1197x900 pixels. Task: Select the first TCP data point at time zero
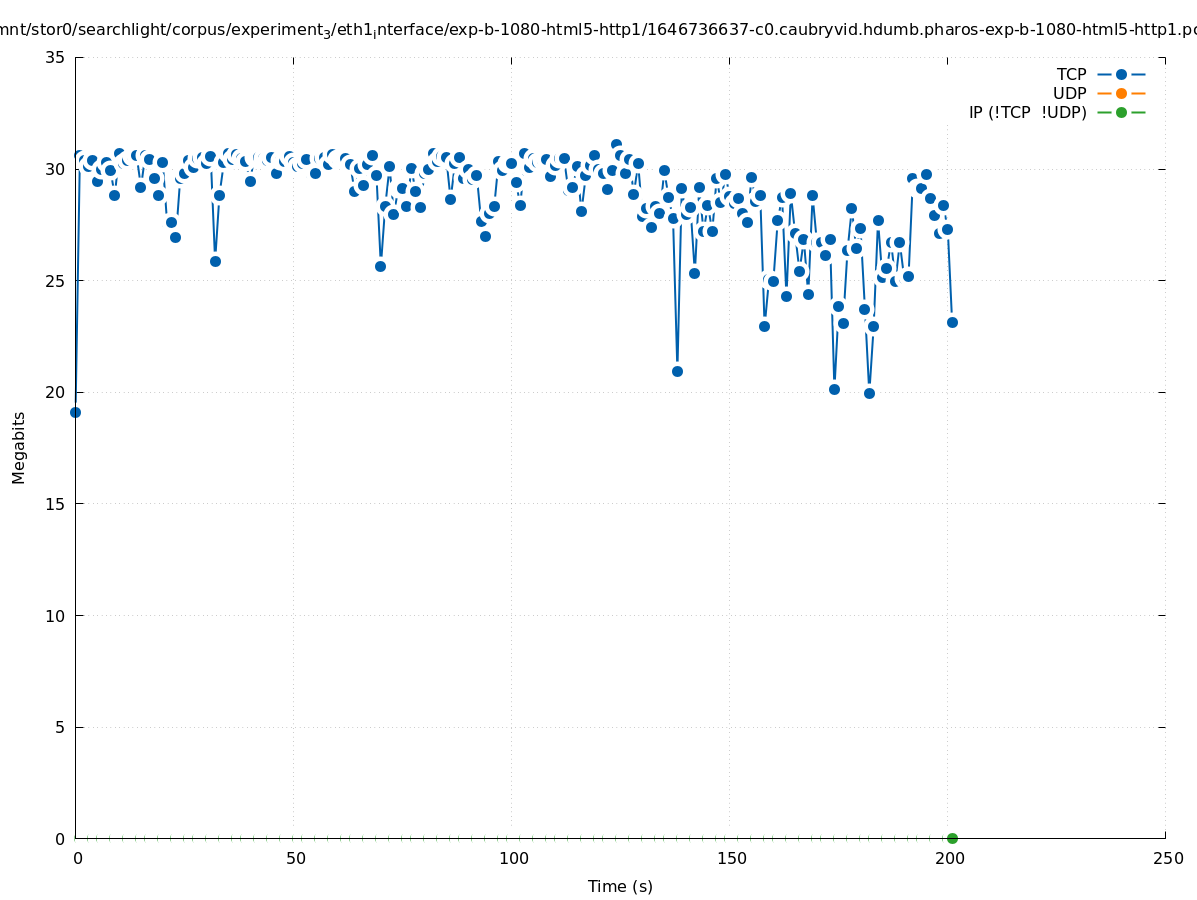pos(75,412)
